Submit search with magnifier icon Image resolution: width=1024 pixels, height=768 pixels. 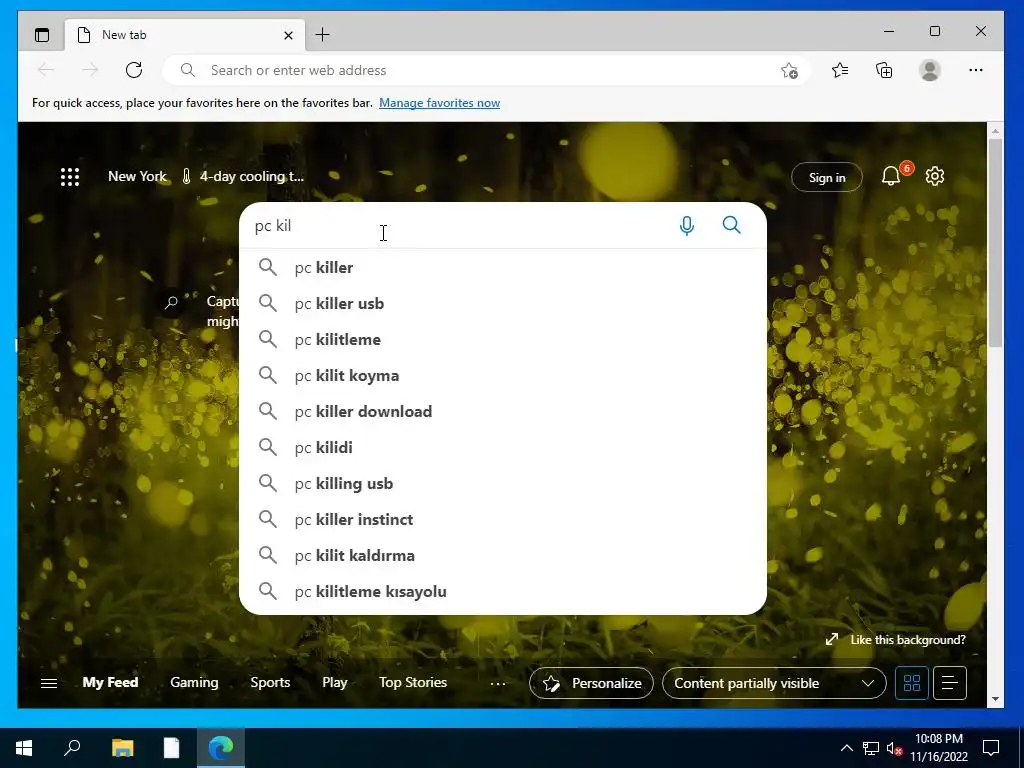(x=731, y=225)
